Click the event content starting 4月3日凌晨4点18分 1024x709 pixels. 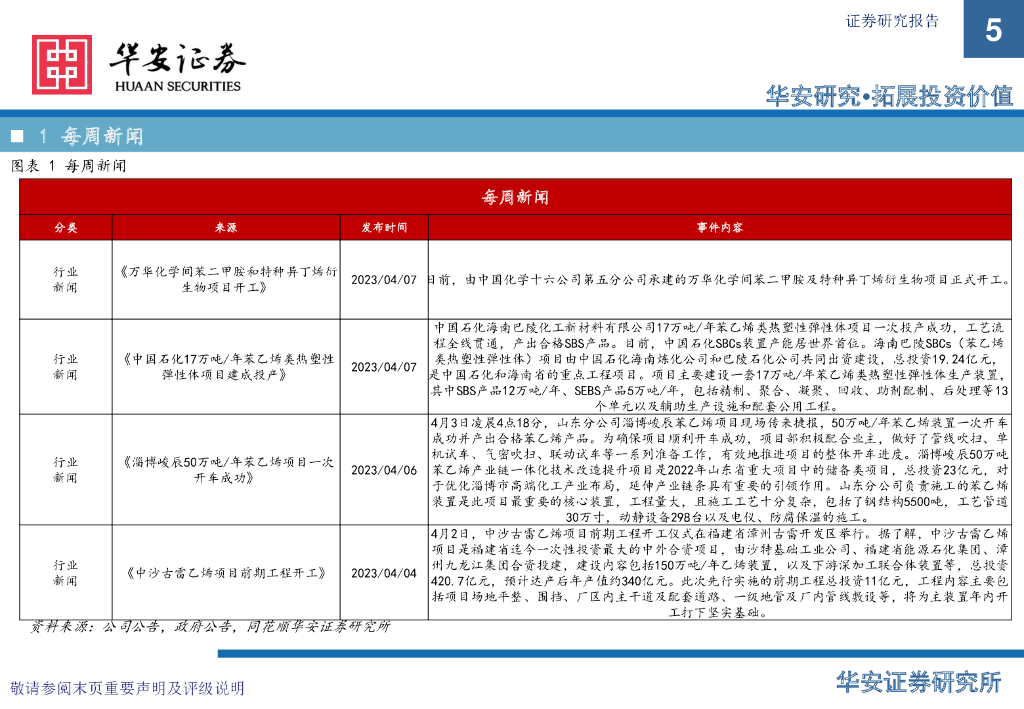tap(720, 470)
